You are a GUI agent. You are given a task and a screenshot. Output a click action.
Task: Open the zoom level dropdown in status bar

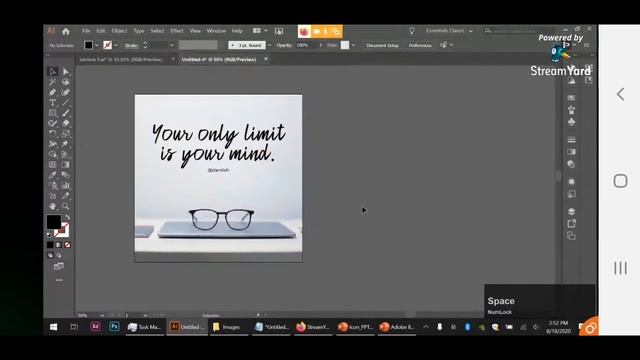(x=102, y=316)
